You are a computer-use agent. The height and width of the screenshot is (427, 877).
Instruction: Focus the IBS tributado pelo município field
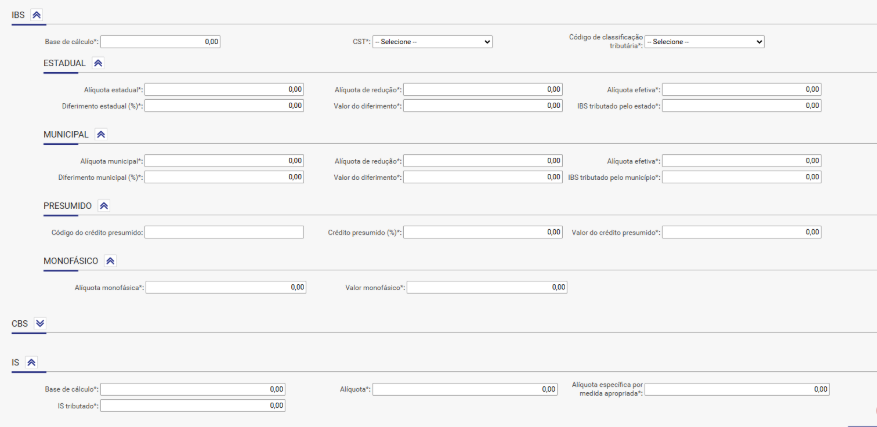coord(741,177)
